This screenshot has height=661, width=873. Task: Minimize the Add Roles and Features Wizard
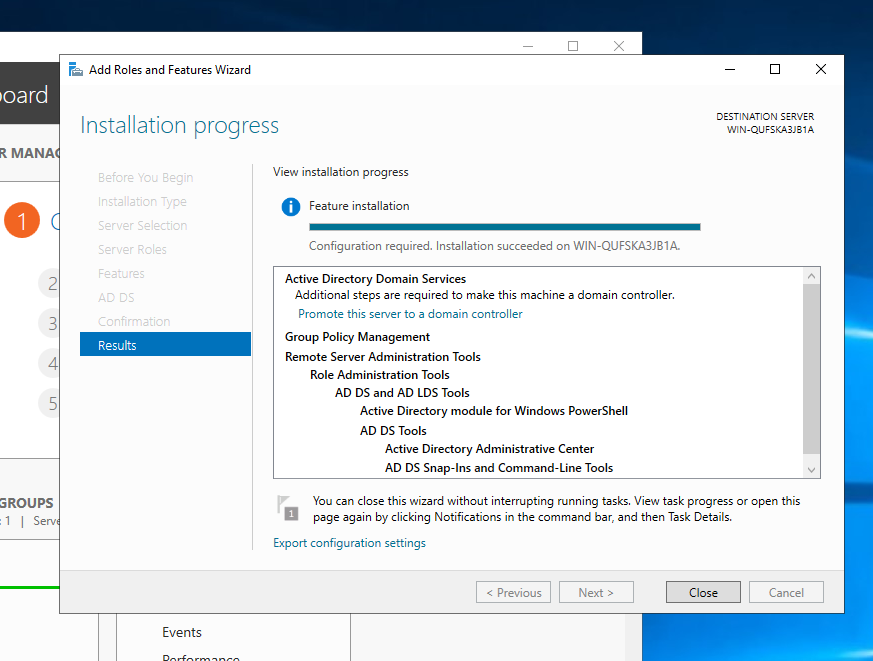click(730, 69)
